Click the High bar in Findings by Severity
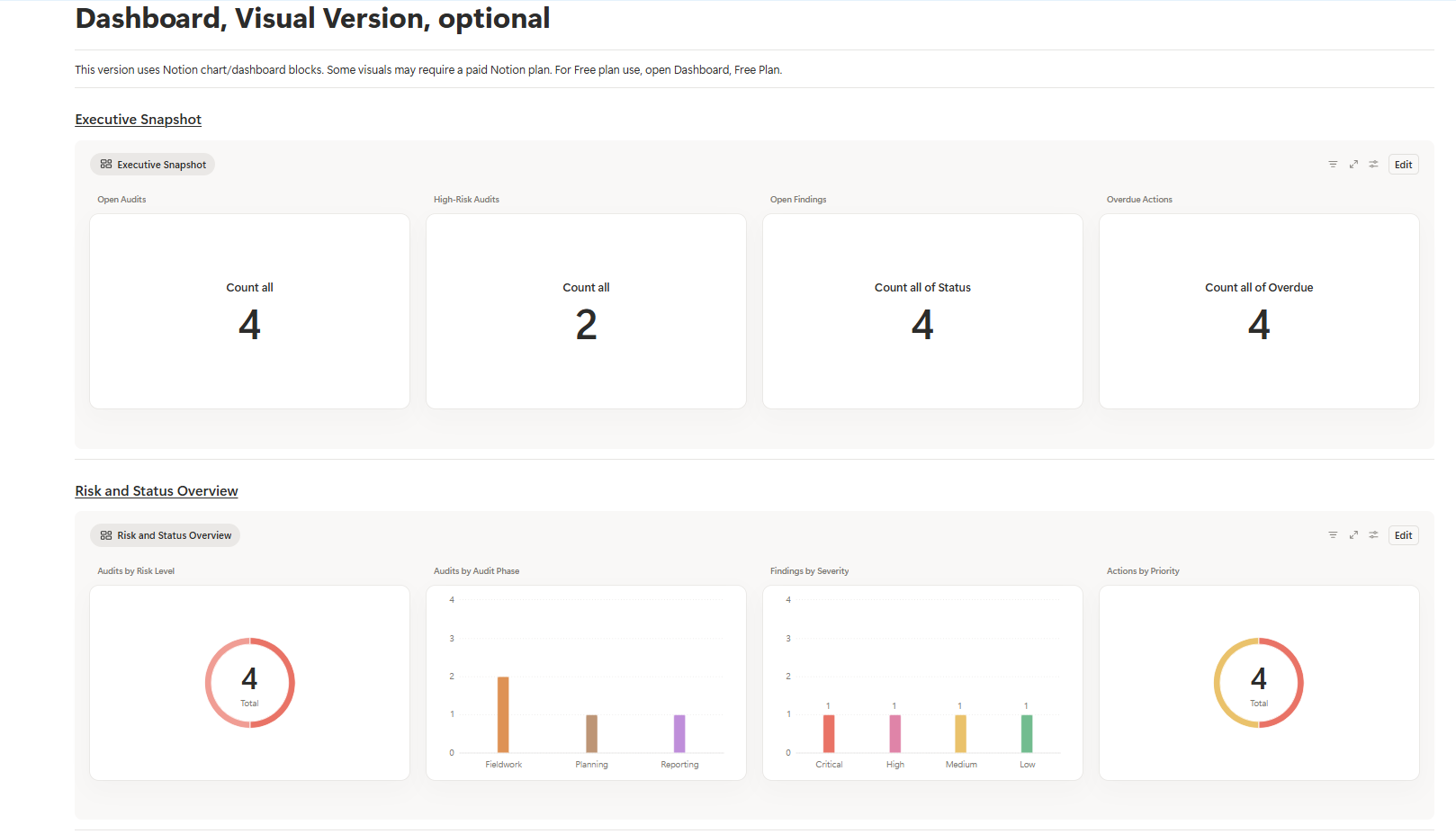 click(x=894, y=733)
